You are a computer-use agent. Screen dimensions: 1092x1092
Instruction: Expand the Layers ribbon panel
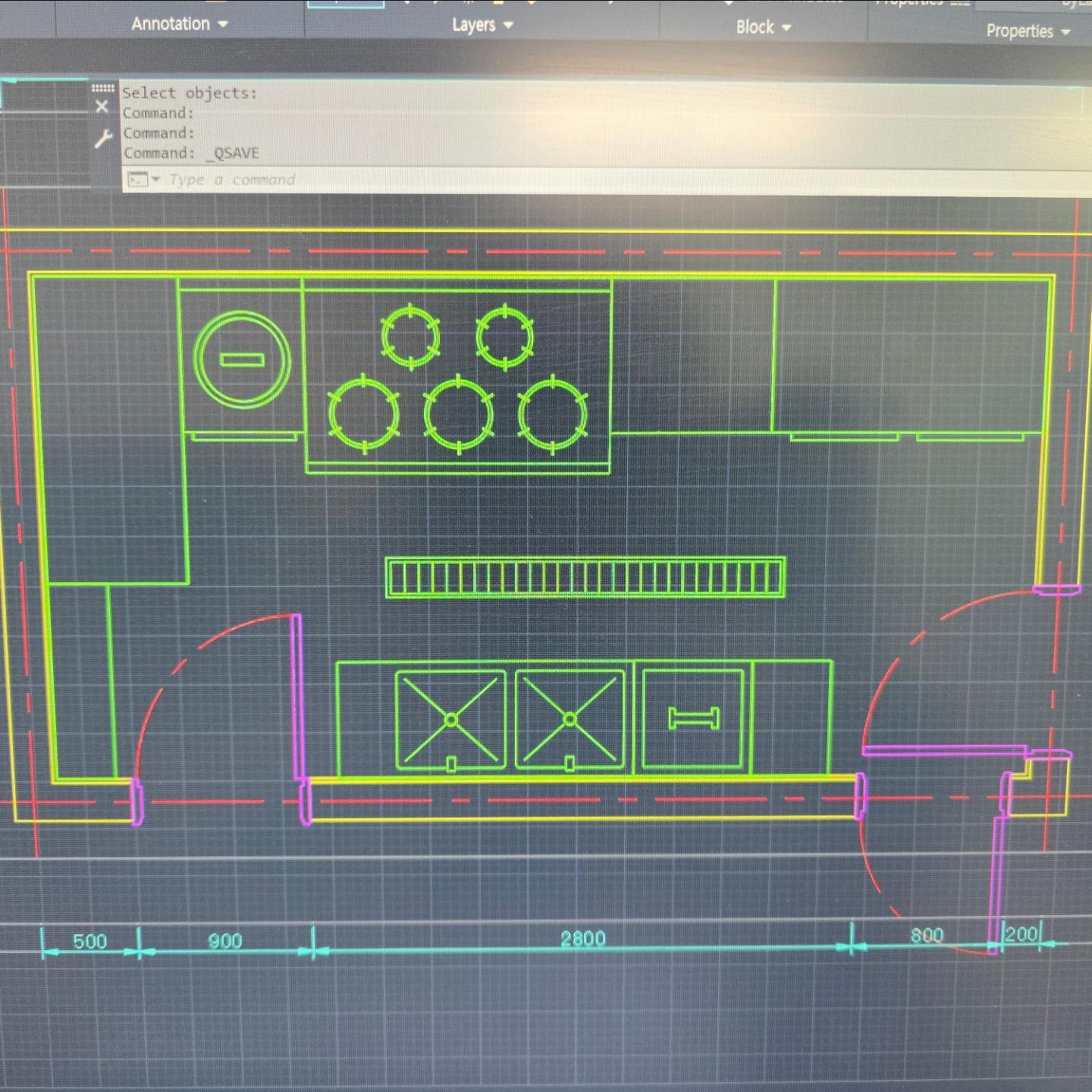pos(482,25)
